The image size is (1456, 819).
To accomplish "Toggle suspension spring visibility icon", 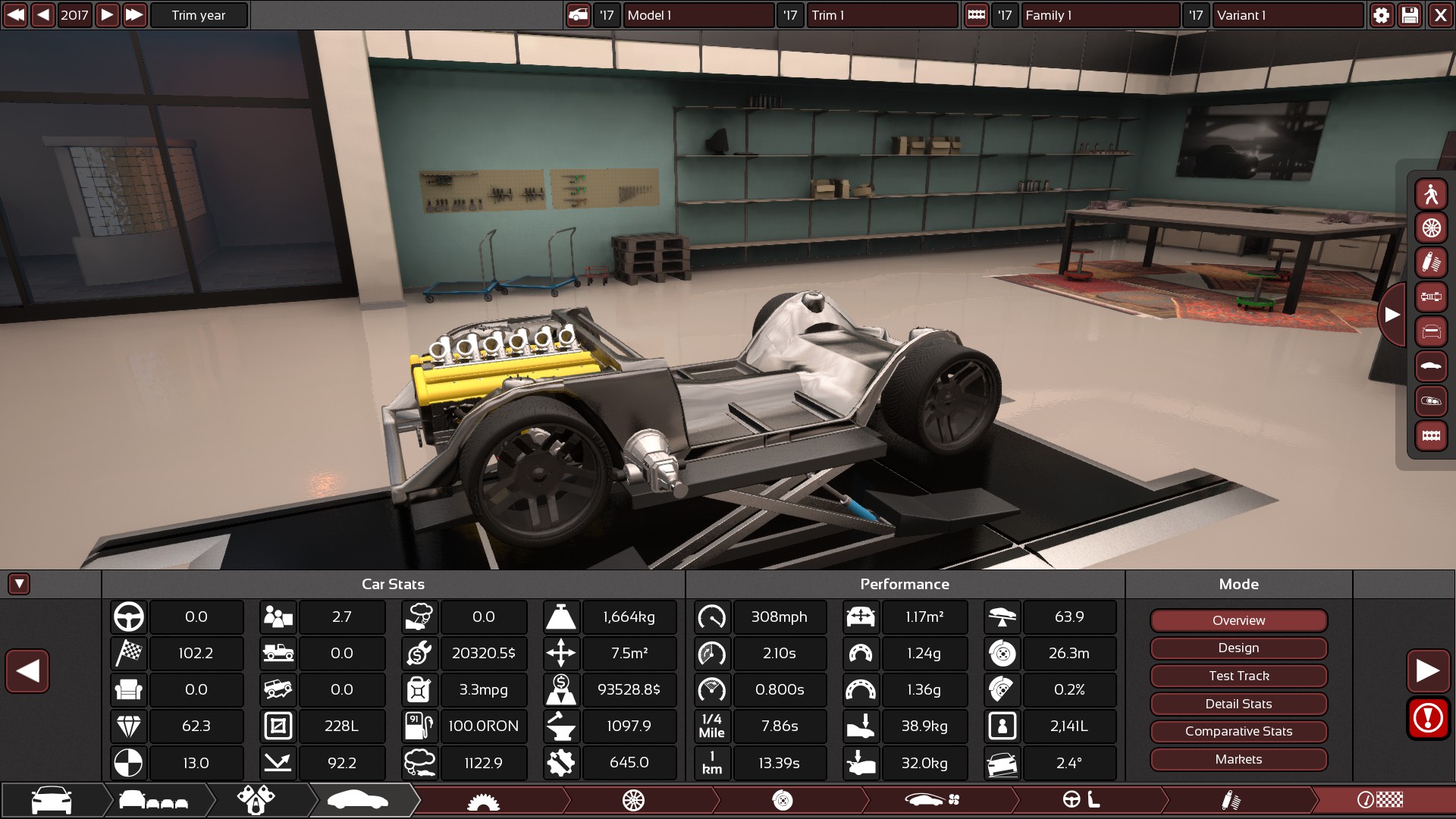I will 1431,263.
